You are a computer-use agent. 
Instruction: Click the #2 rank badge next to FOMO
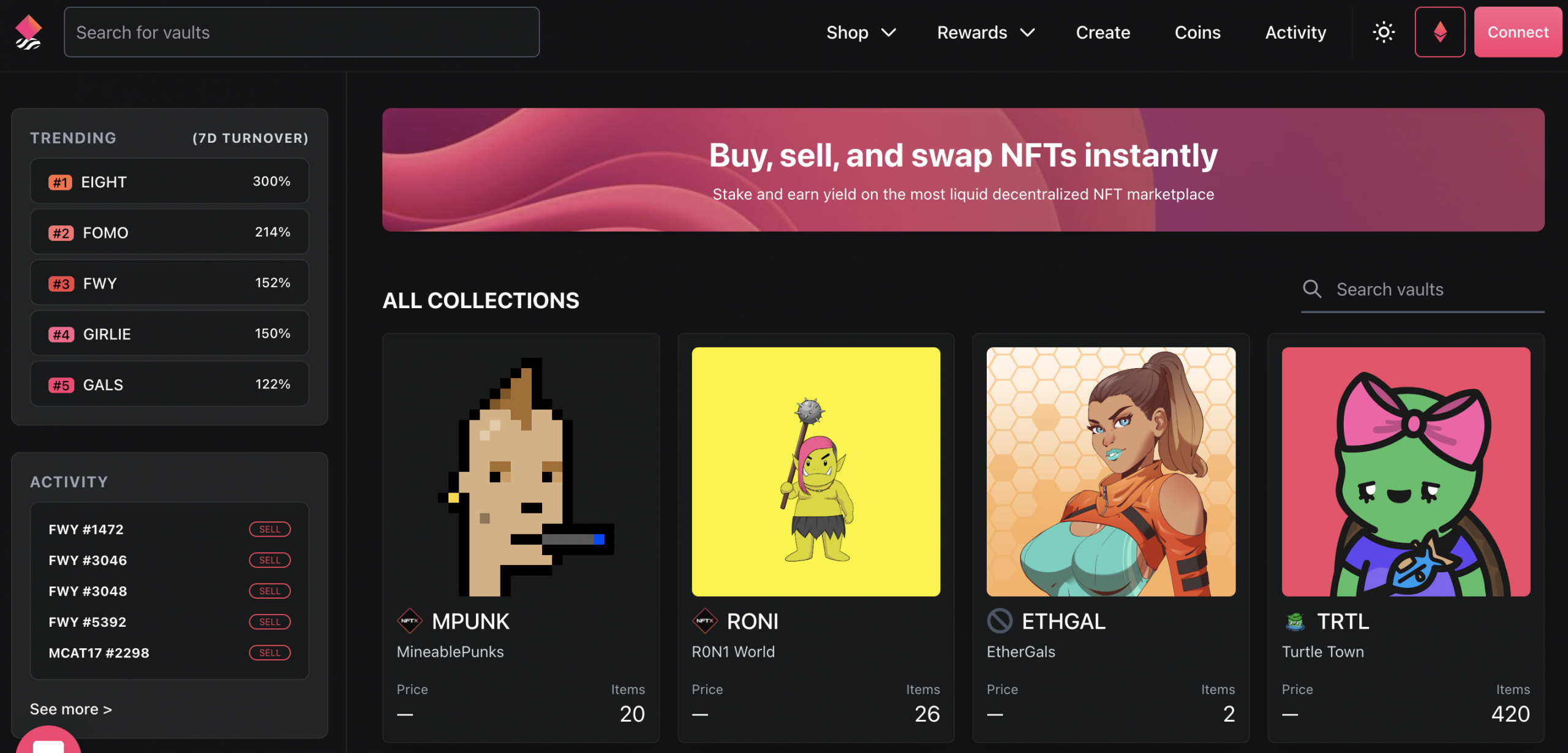(61, 233)
